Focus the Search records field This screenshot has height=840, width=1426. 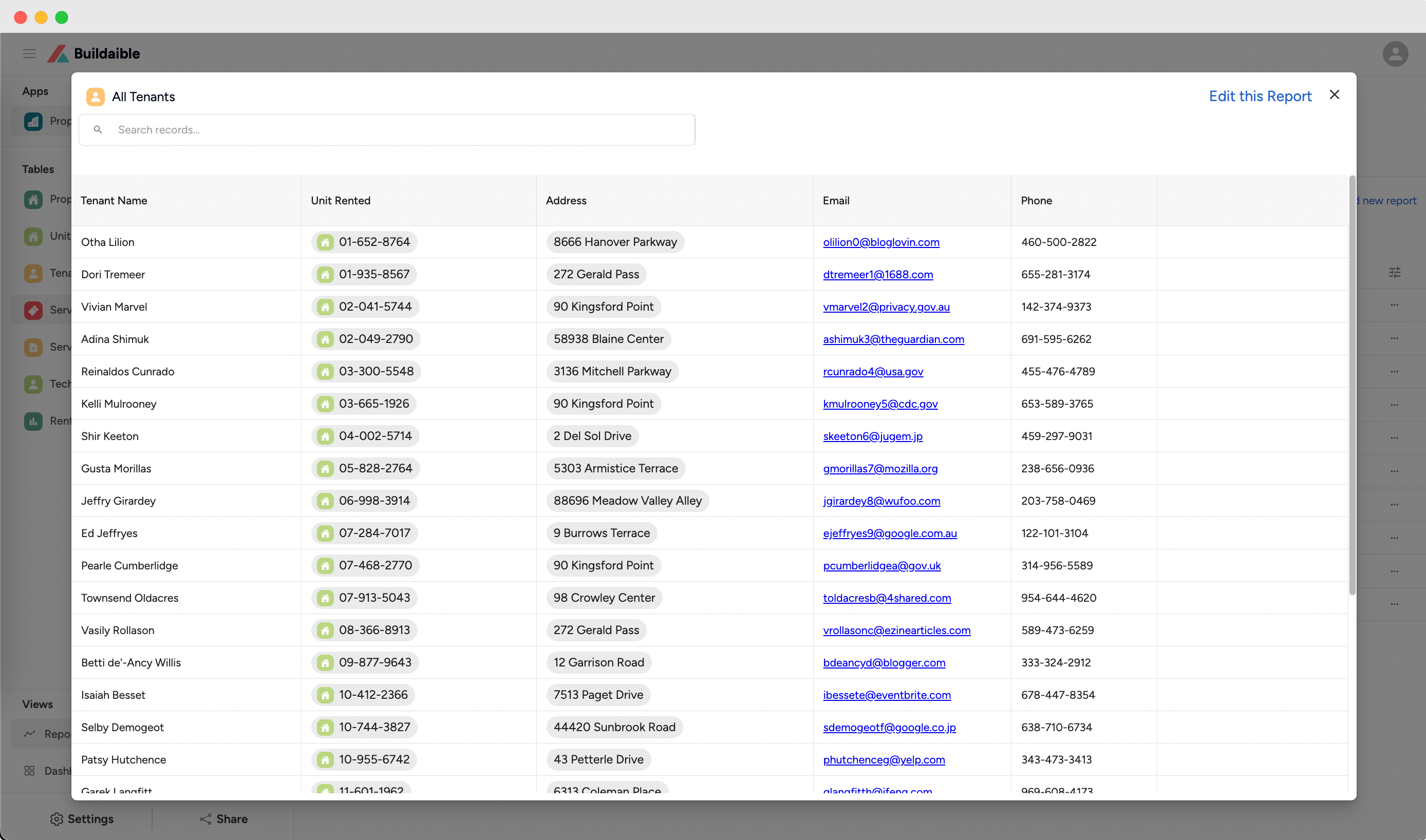(387, 129)
